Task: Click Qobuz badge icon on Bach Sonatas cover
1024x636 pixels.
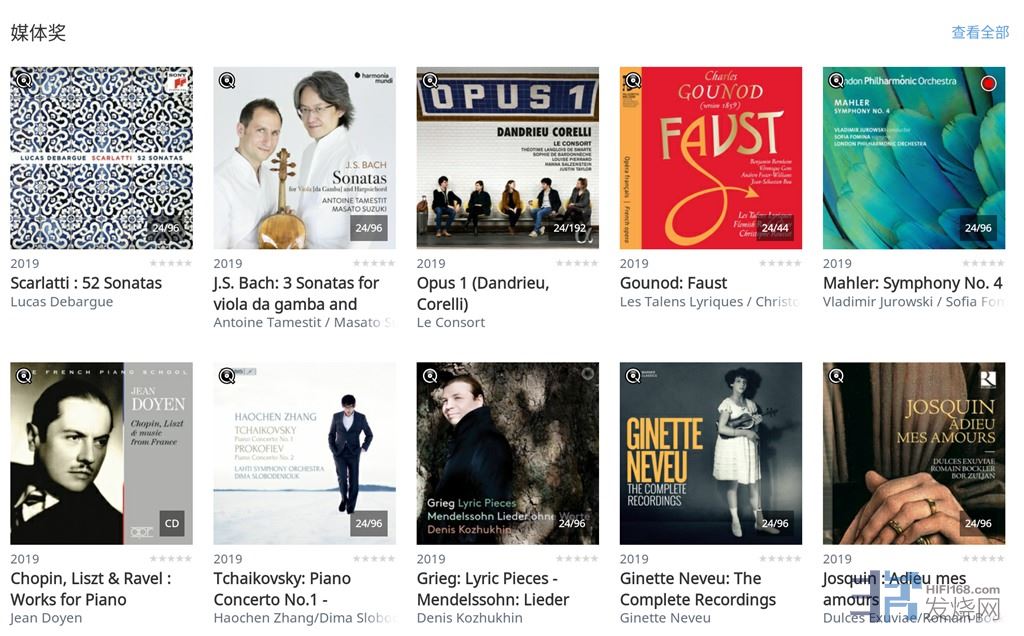Action: 227,81
